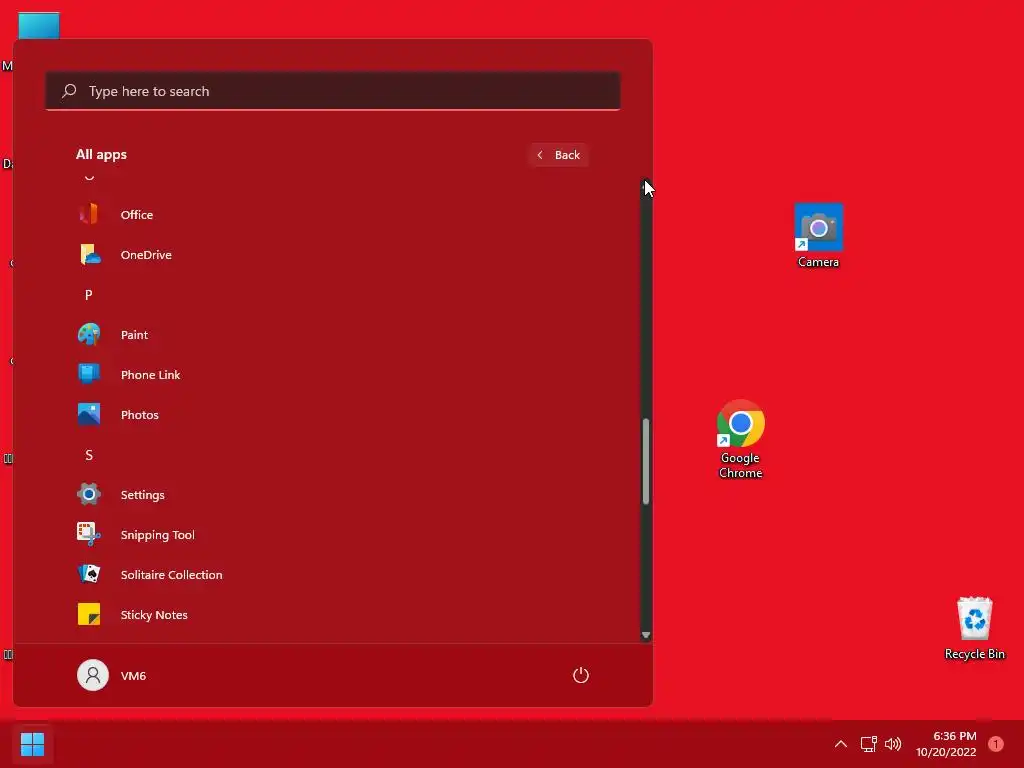The height and width of the screenshot is (768, 1024).
Task: Select the Google Chrome desktop shortcut
Action: (x=741, y=440)
